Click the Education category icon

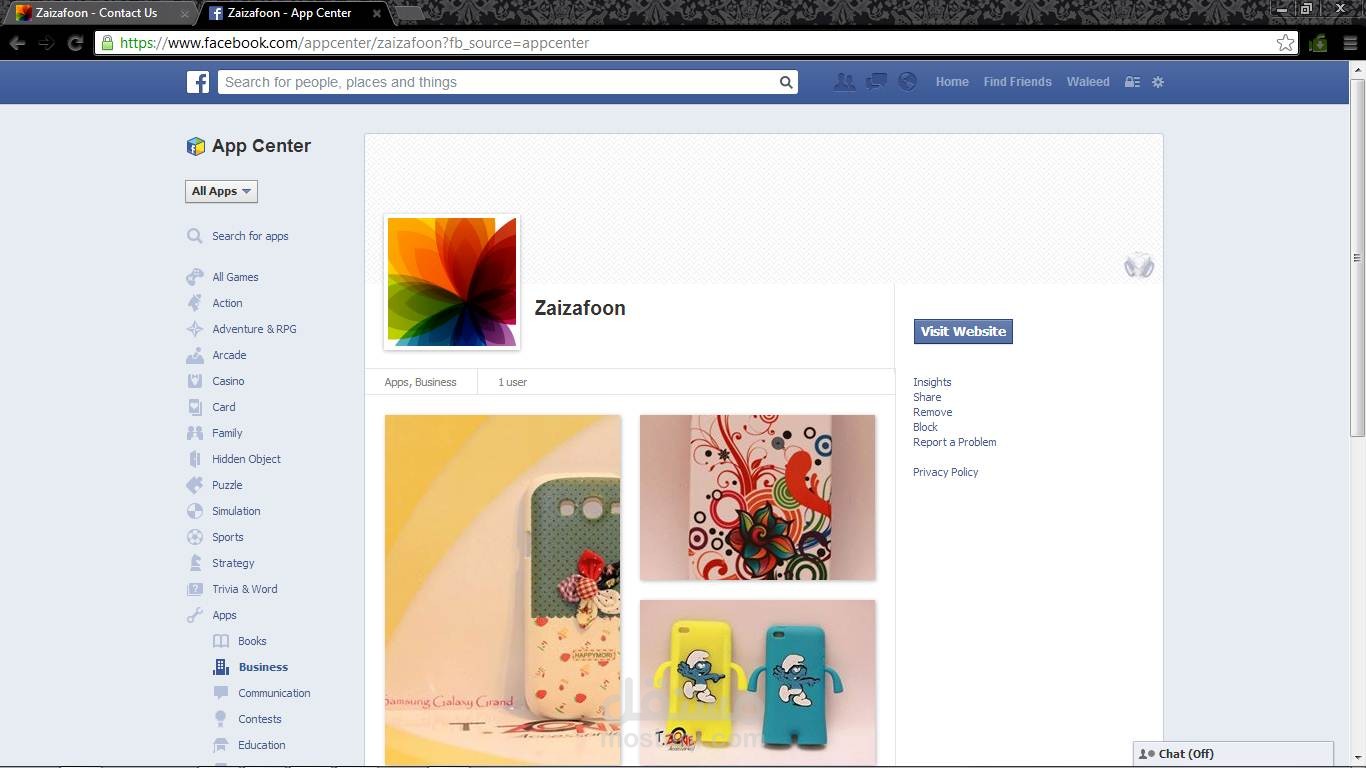pos(221,745)
